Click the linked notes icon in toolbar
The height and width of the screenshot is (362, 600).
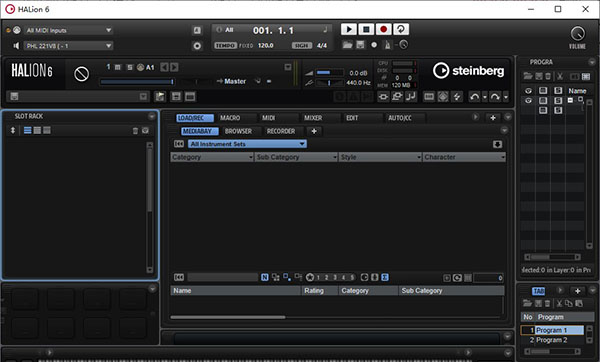[x=411, y=96]
